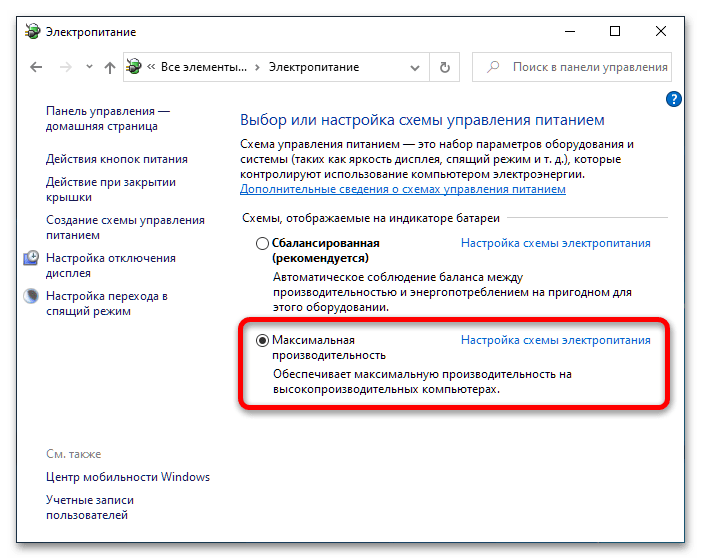Click Все элементы breadcrumb segment
The width and height of the screenshot is (701, 559).
204,67
